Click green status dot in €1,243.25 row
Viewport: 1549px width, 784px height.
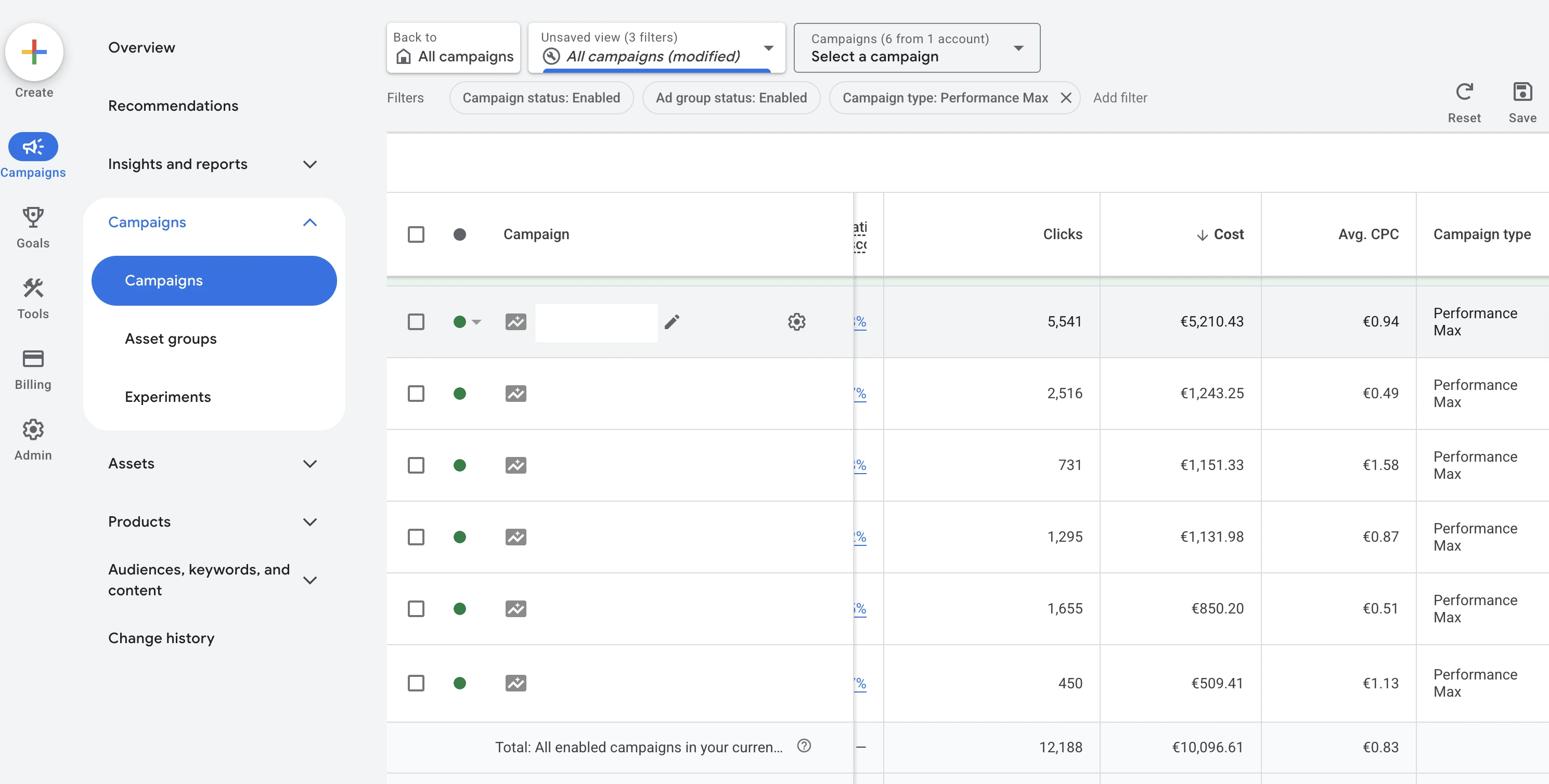[459, 393]
